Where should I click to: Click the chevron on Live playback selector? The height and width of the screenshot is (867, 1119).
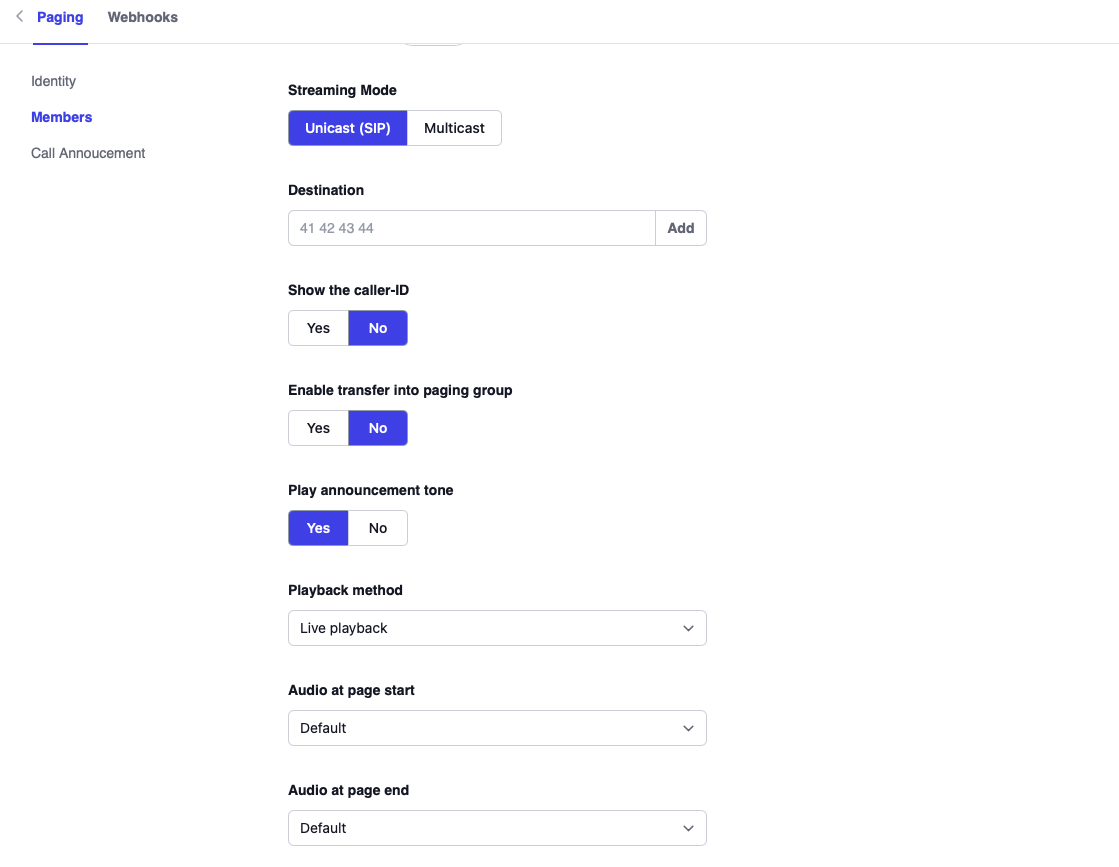coord(688,628)
